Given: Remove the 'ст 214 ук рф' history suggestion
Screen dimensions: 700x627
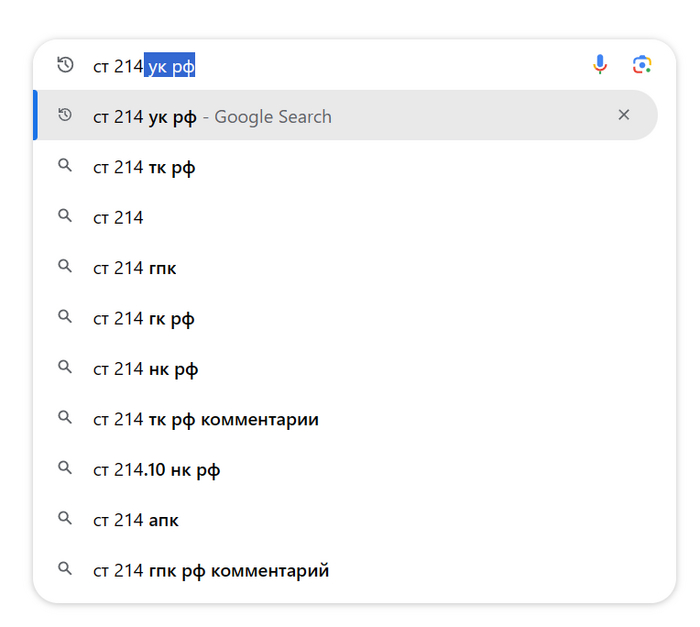Looking at the screenshot, I should pyautogui.click(x=624, y=115).
